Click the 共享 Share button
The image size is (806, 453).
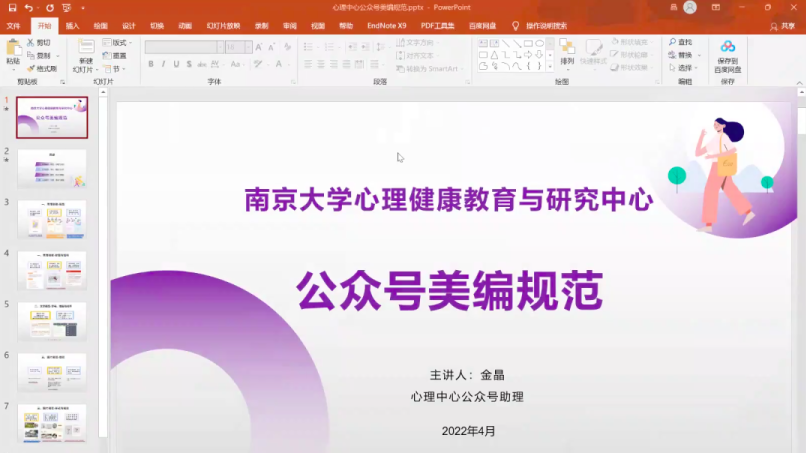tap(782, 26)
